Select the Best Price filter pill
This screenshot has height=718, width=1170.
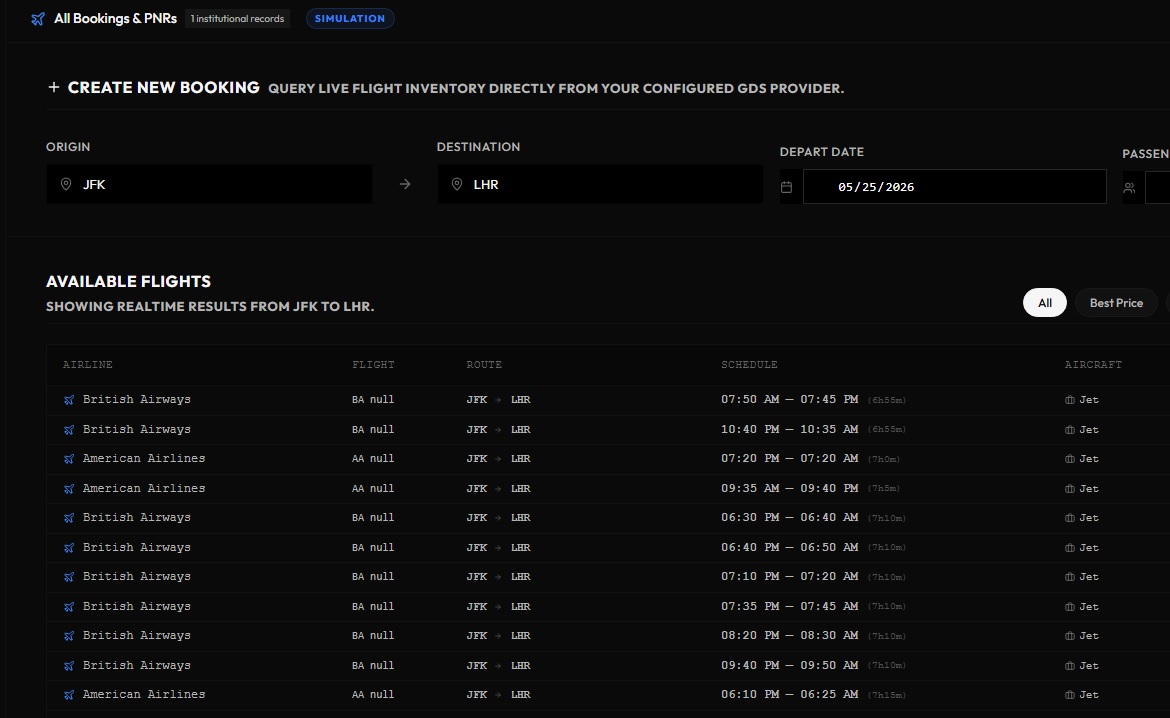click(x=1116, y=303)
